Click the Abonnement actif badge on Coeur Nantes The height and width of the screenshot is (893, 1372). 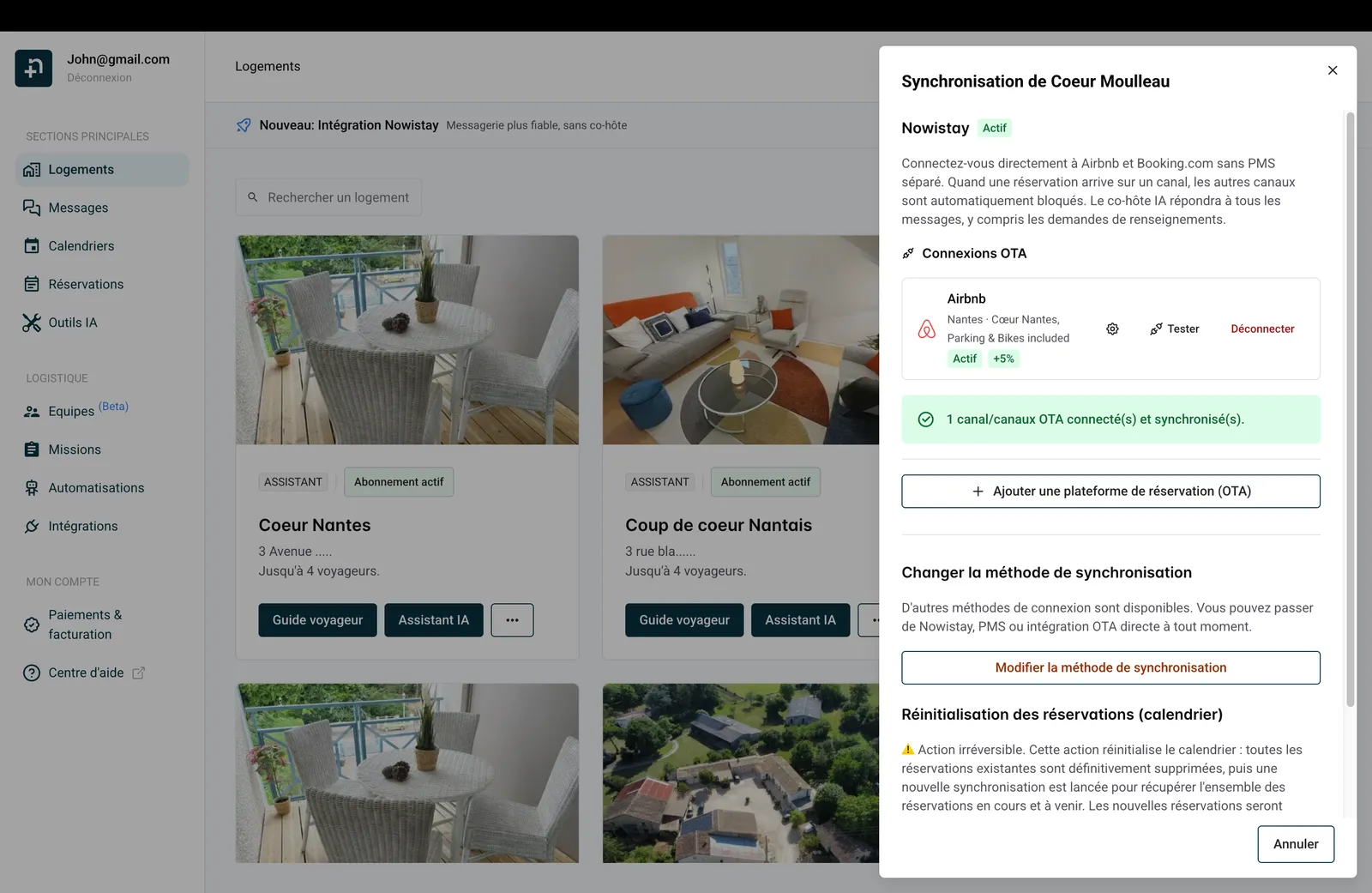click(x=399, y=482)
